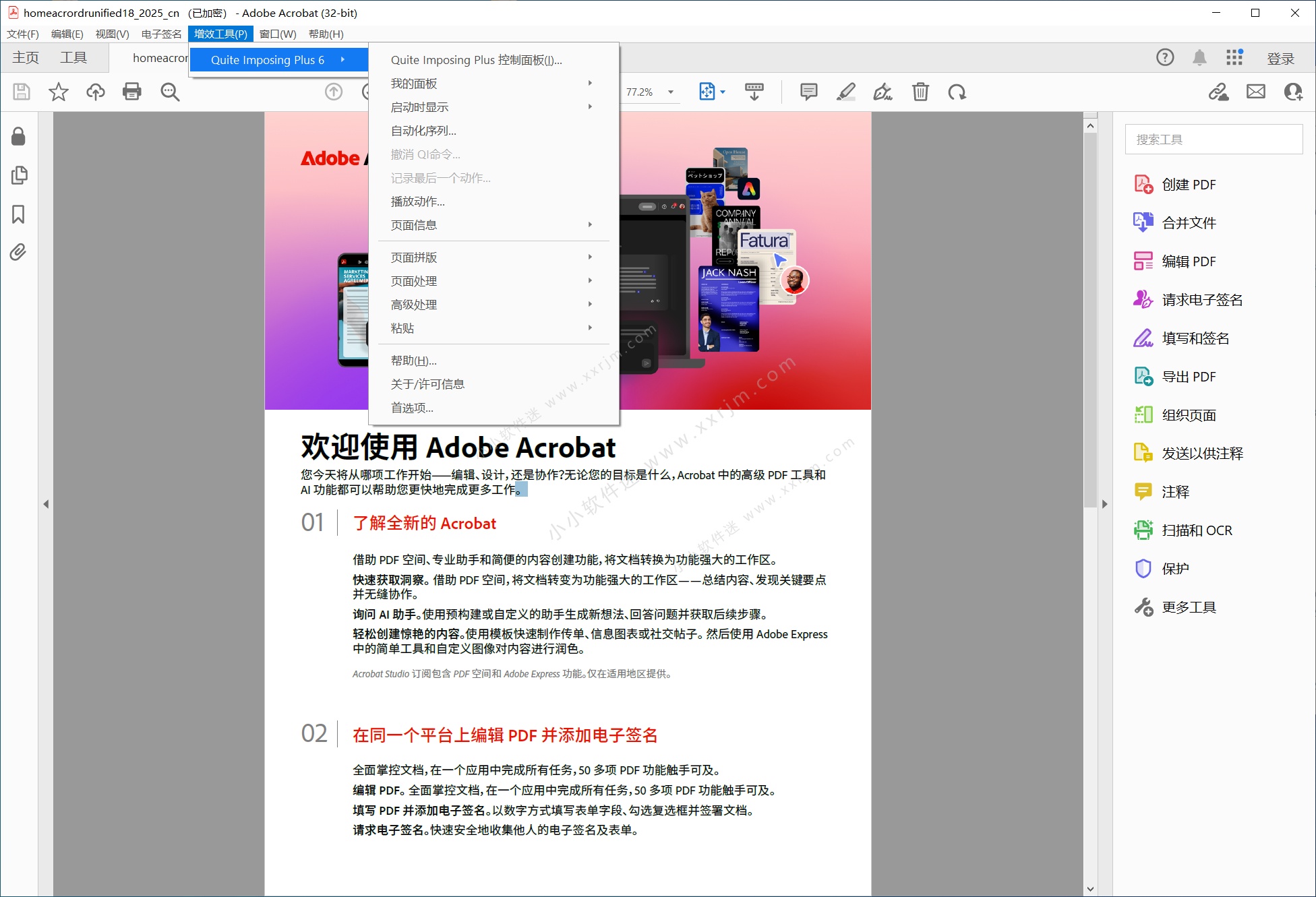The image size is (1316, 897).
Task: Add file to favorites star
Action: [x=58, y=92]
